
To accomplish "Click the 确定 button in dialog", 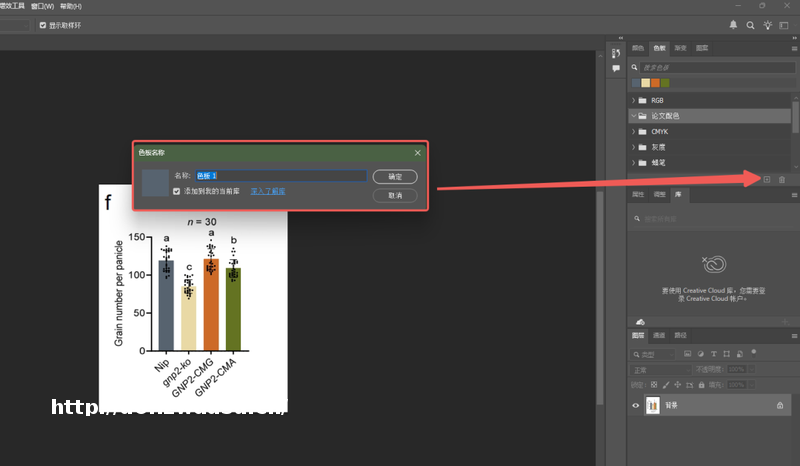I will [x=395, y=176].
